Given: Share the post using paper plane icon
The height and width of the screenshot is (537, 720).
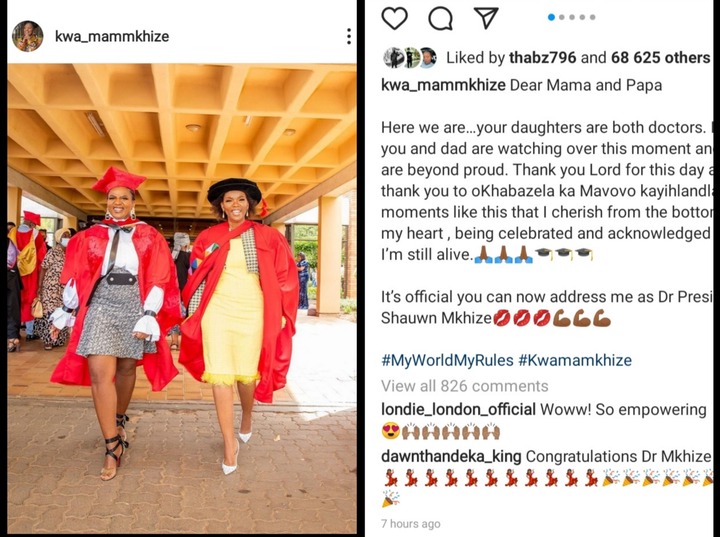Looking at the screenshot, I should (486, 18).
